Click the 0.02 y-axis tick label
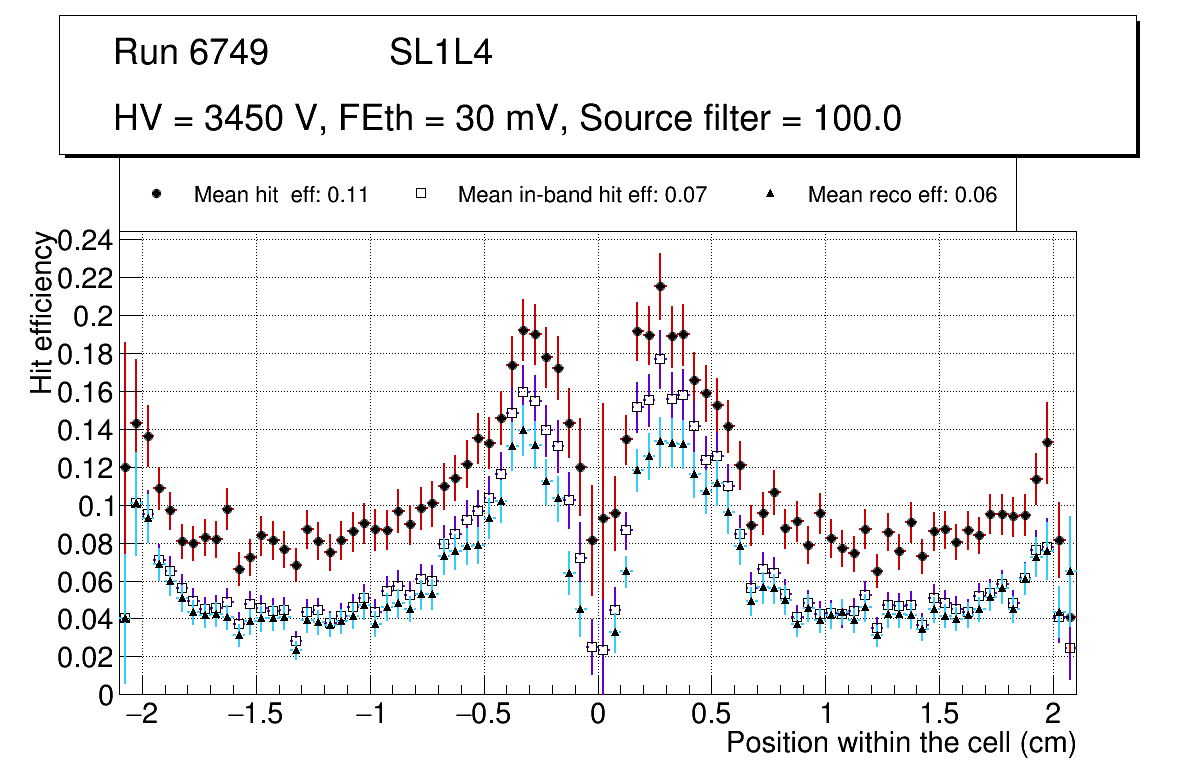 pos(87,657)
